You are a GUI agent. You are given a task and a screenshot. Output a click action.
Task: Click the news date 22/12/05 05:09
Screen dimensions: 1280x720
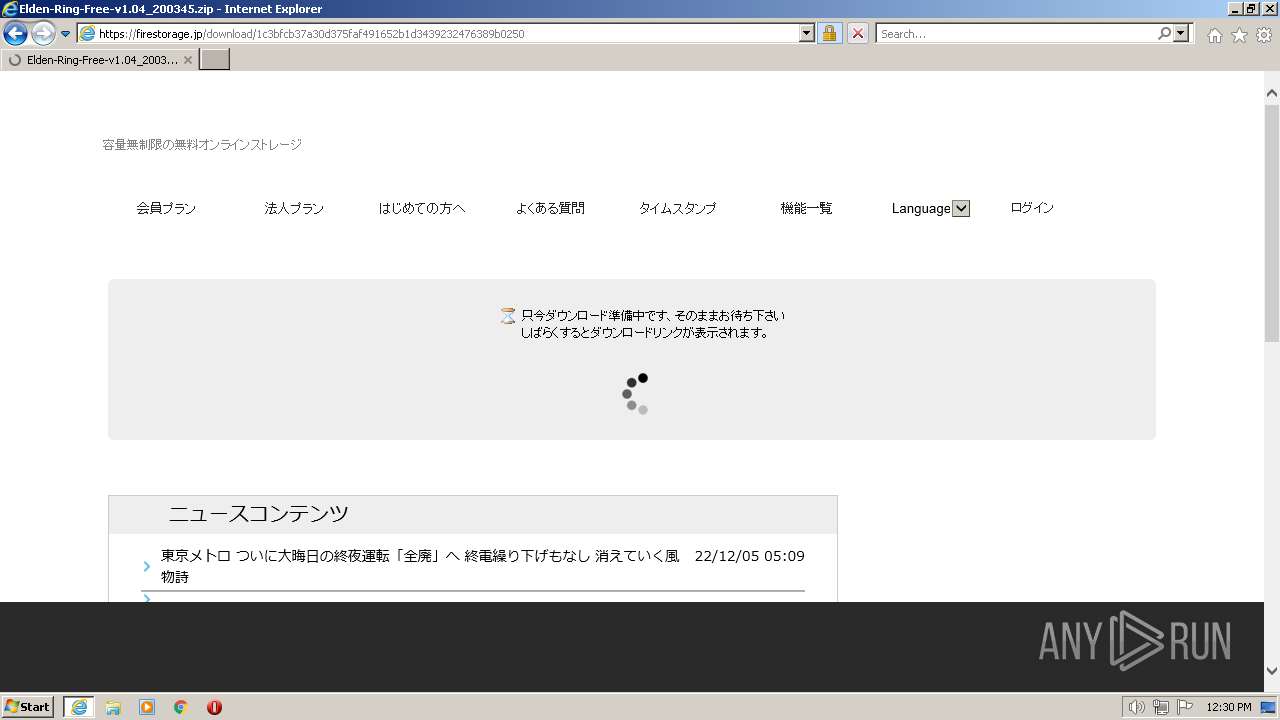[x=749, y=556]
